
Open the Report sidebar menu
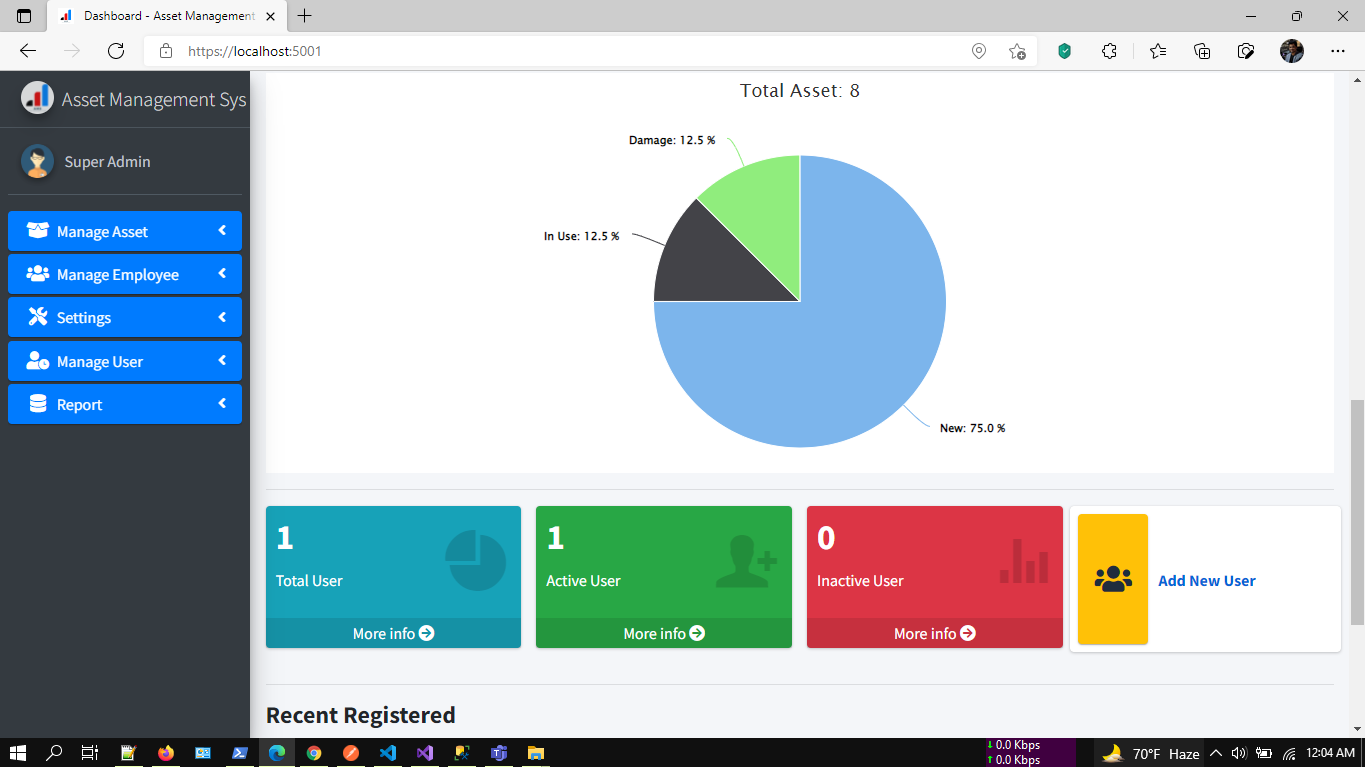pyautogui.click(x=125, y=404)
